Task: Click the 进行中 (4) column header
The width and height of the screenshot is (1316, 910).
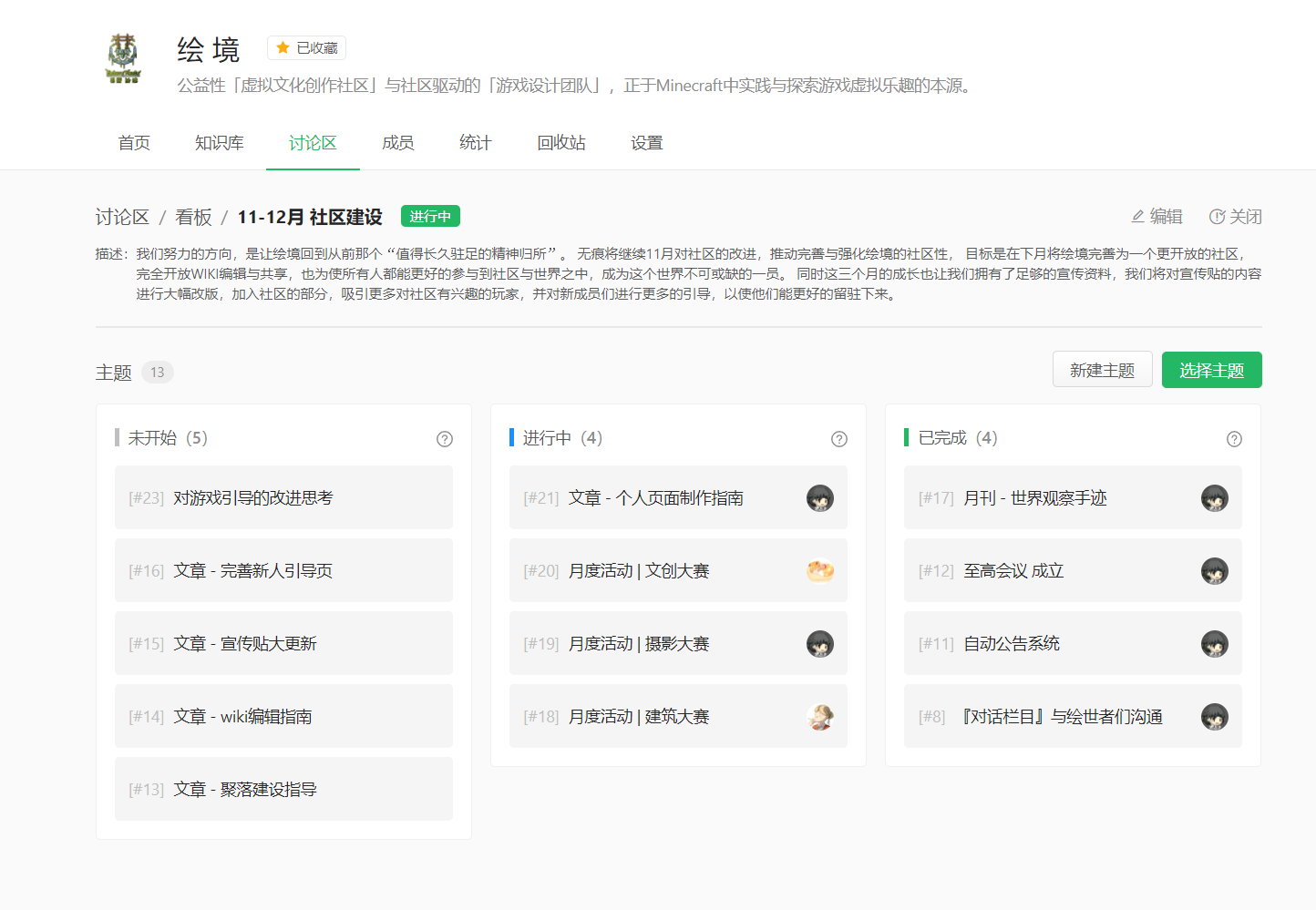Action: [x=562, y=438]
